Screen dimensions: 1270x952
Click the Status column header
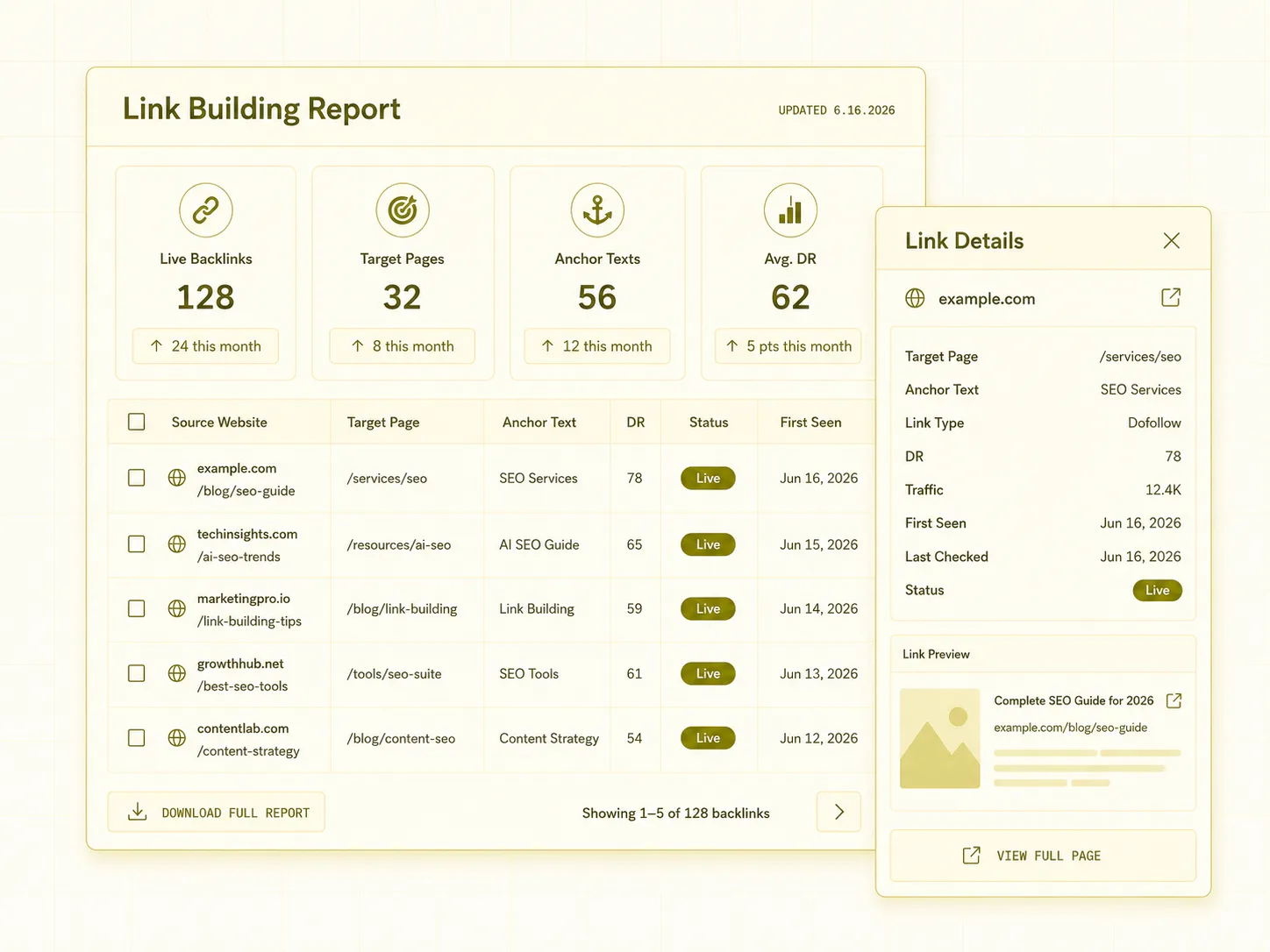coord(709,422)
